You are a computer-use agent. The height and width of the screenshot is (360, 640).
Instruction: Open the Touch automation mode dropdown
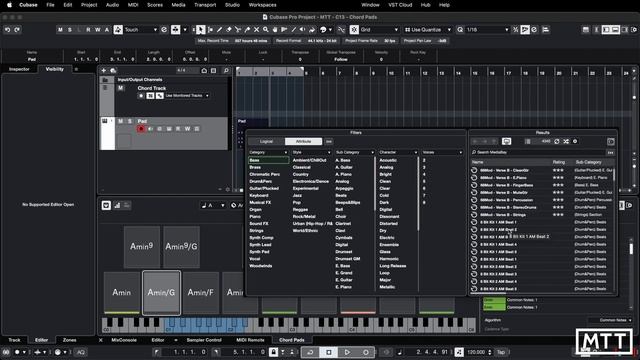coord(140,30)
